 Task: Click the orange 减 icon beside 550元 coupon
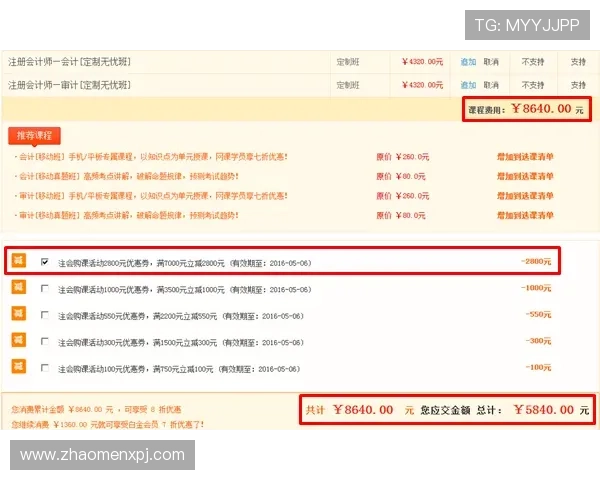(19, 313)
